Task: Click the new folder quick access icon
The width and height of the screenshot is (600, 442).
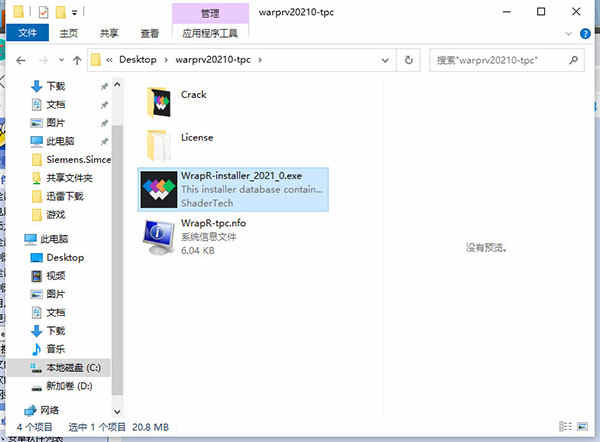Action: point(60,12)
